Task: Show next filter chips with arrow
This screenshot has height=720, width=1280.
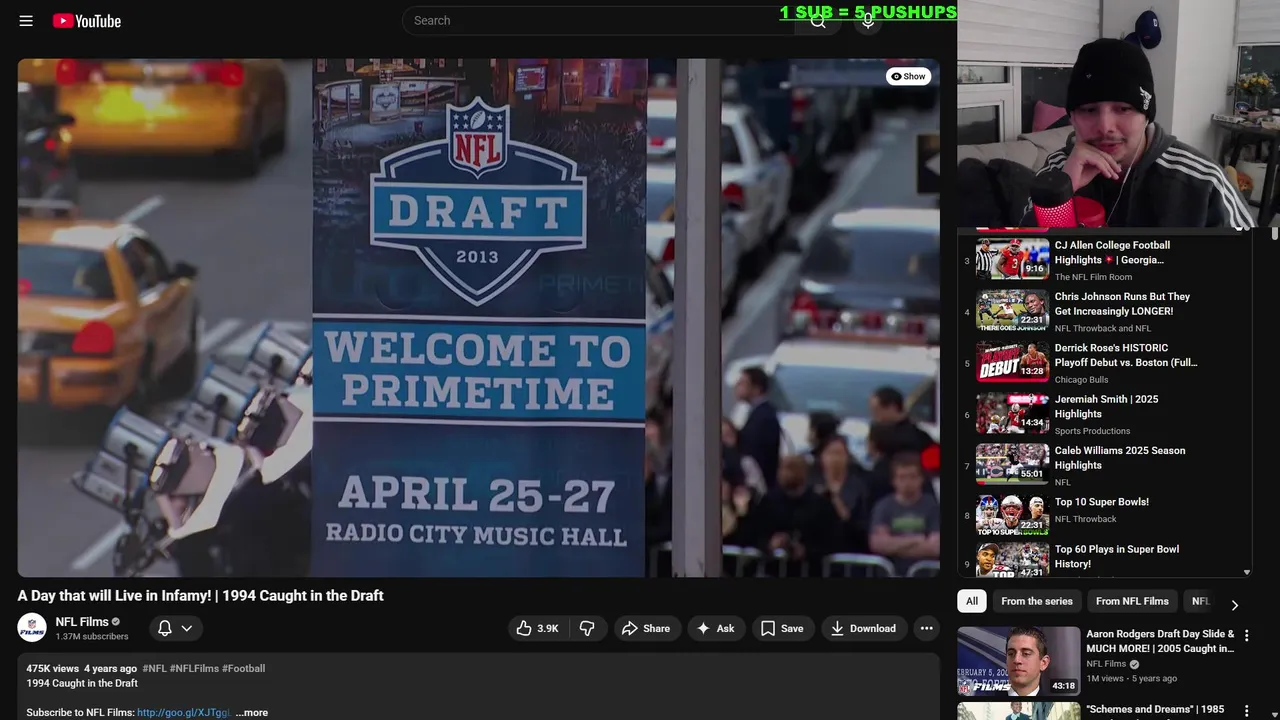Action: [x=1234, y=605]
